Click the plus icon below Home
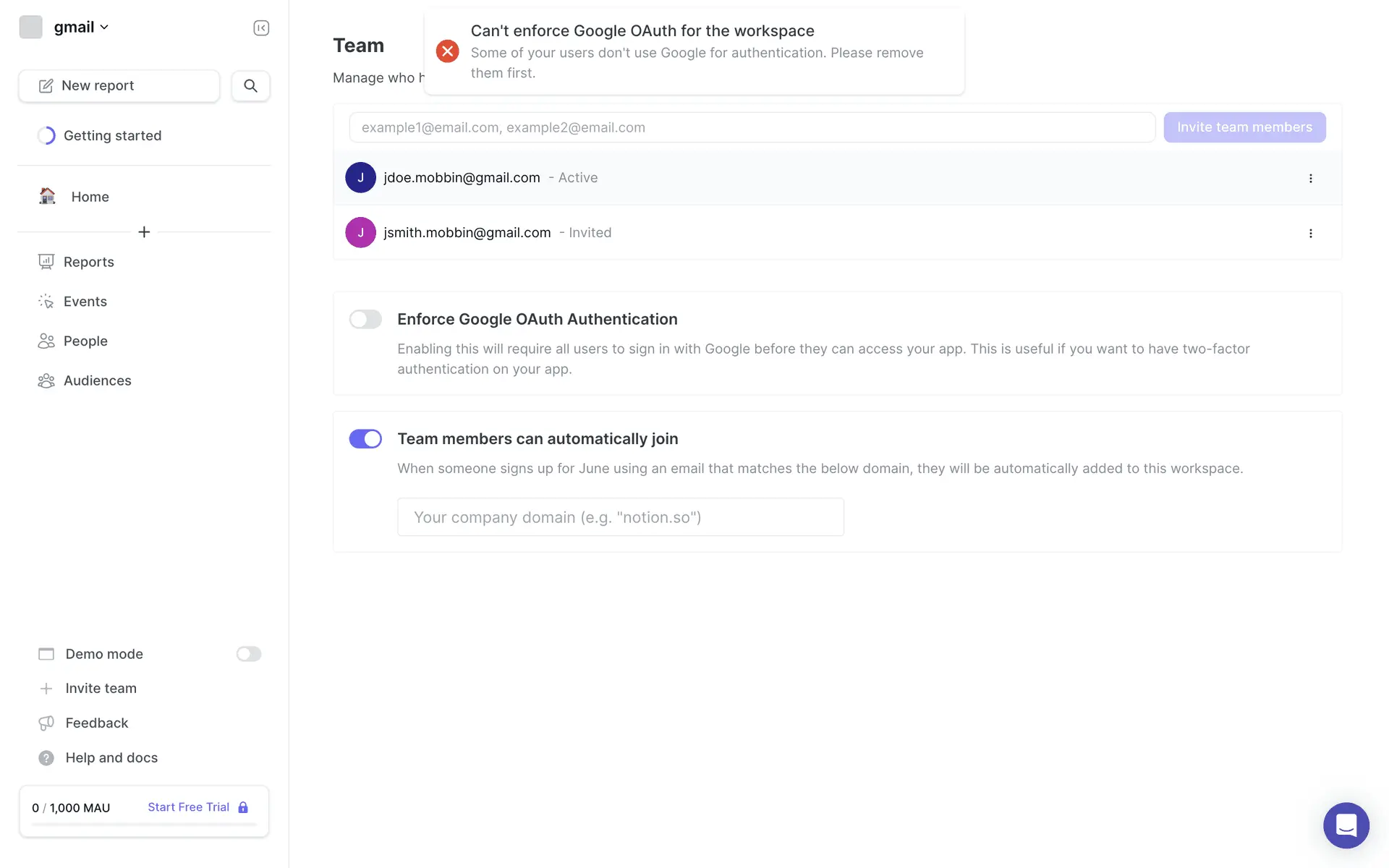1389x868 pixels. point(144,231)
